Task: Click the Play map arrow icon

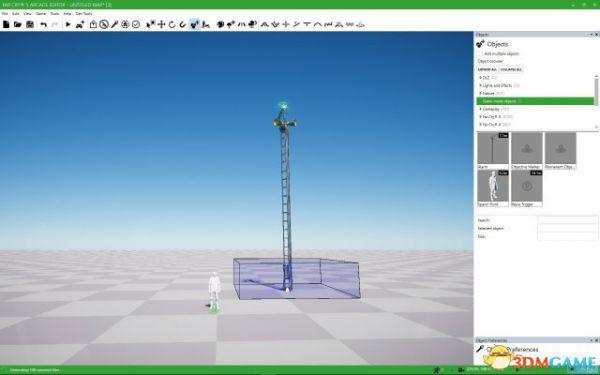Action: pos(68,24)
